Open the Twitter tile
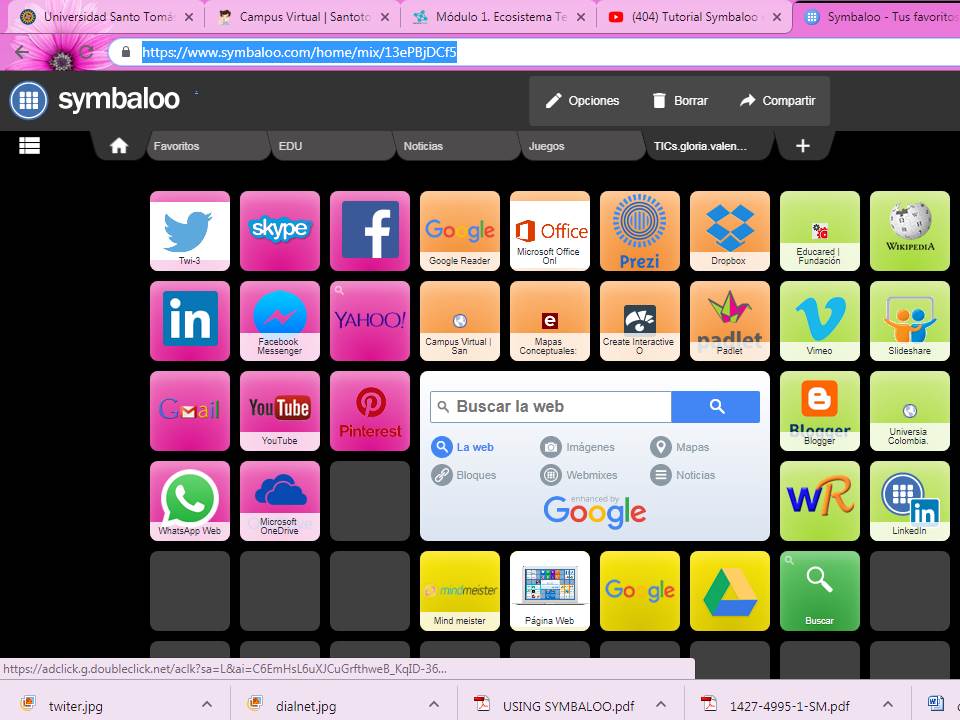 click(x=190, y=231)
